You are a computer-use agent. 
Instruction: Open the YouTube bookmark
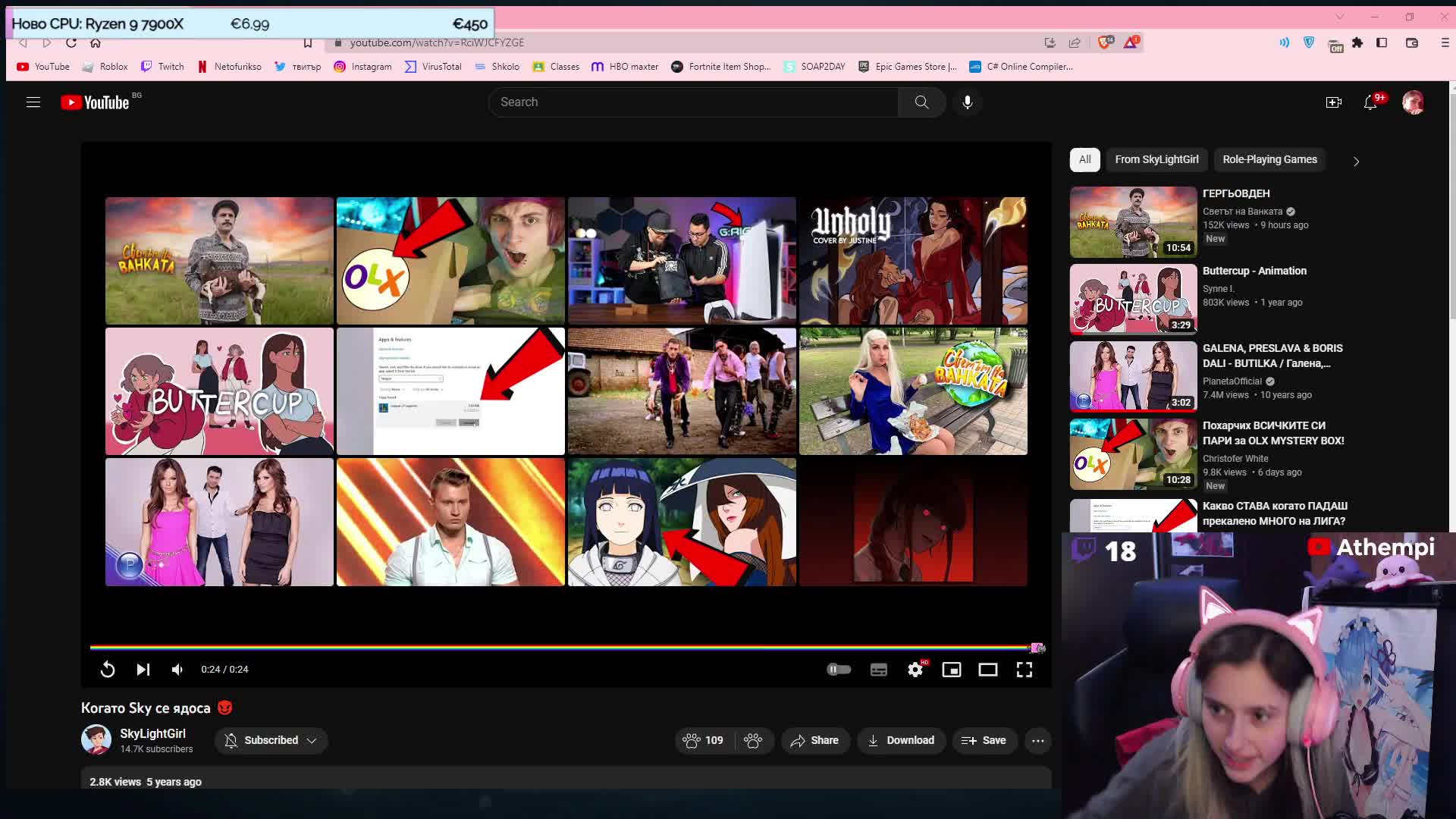point(43,67)
